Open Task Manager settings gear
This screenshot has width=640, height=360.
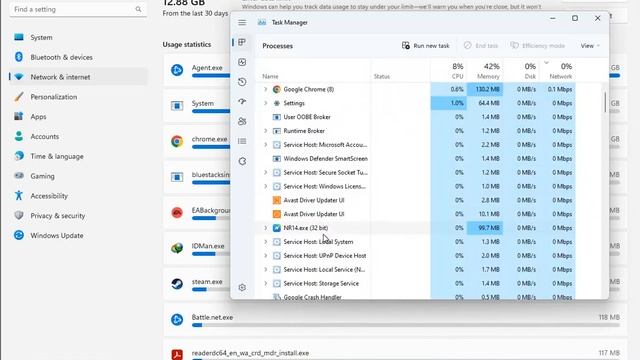242,287
